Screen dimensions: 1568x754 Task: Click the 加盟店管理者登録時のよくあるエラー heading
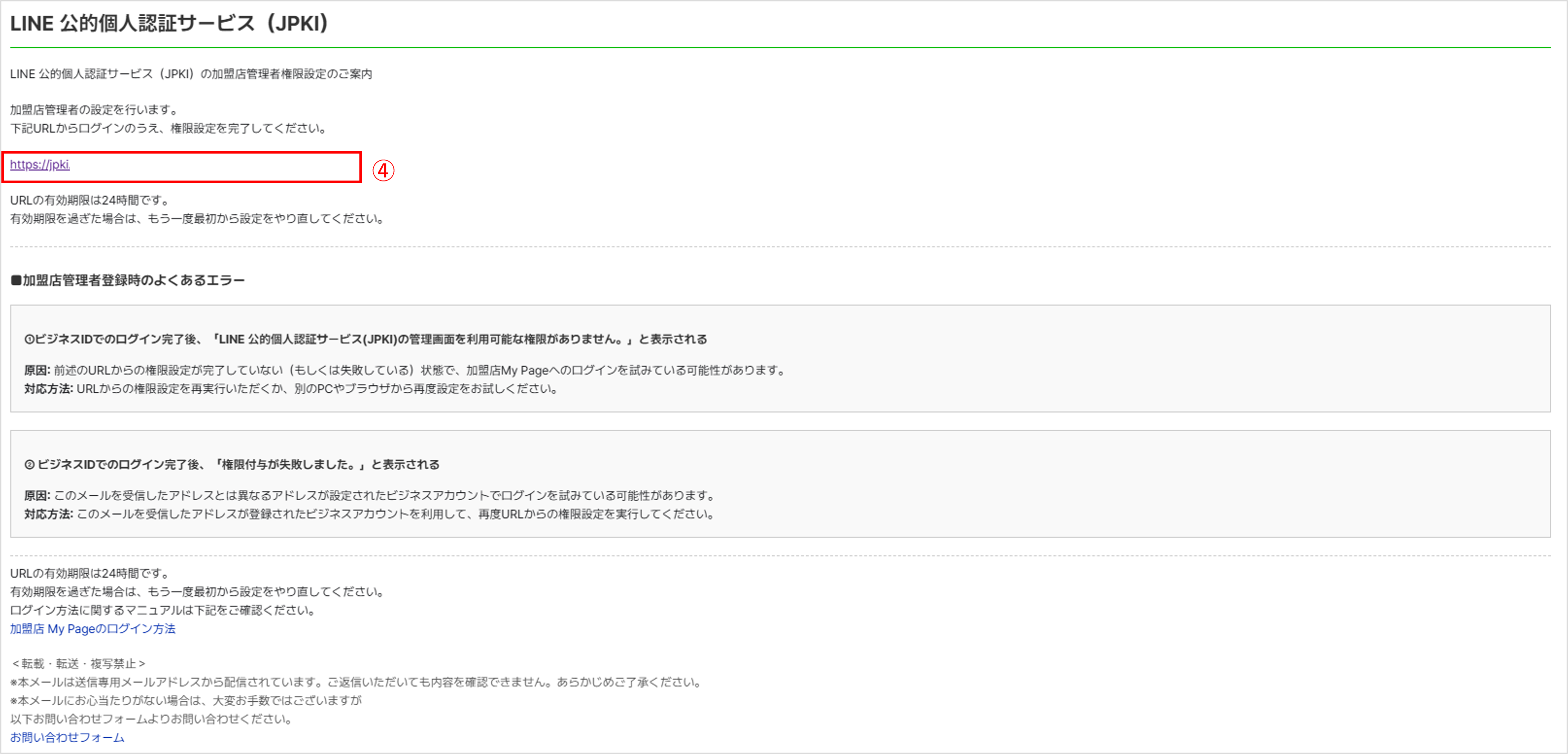tap(128, 280)
